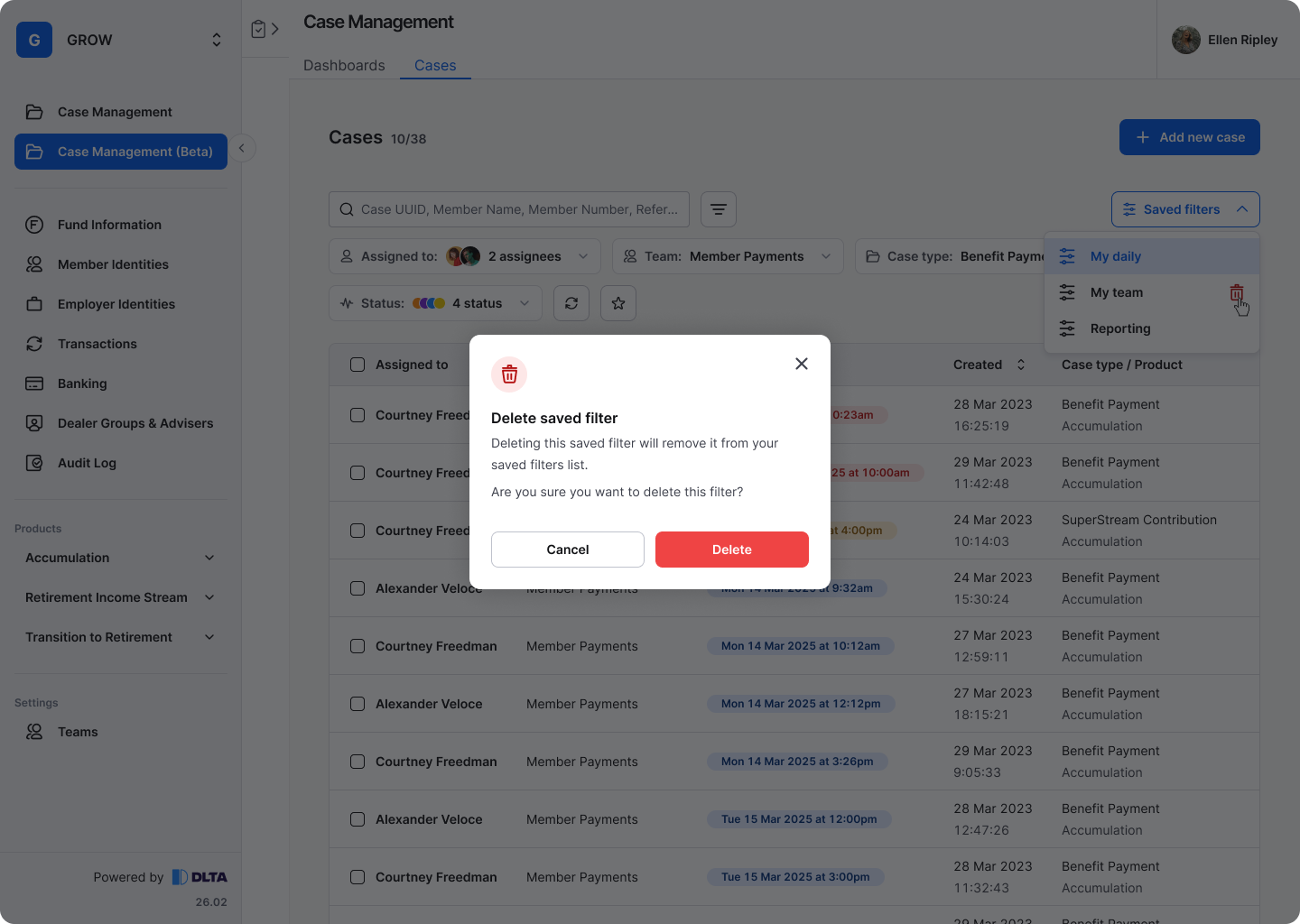The width and height of the screenshot is (1300, 924).
Task: Check the first Alexander Veloce row checkbox
Action: [357, 588]
